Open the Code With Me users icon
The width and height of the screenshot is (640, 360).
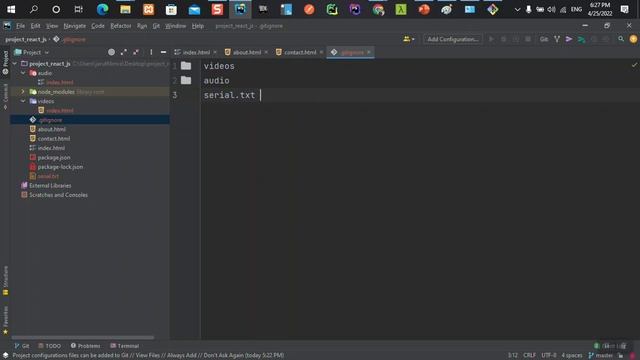408,39
